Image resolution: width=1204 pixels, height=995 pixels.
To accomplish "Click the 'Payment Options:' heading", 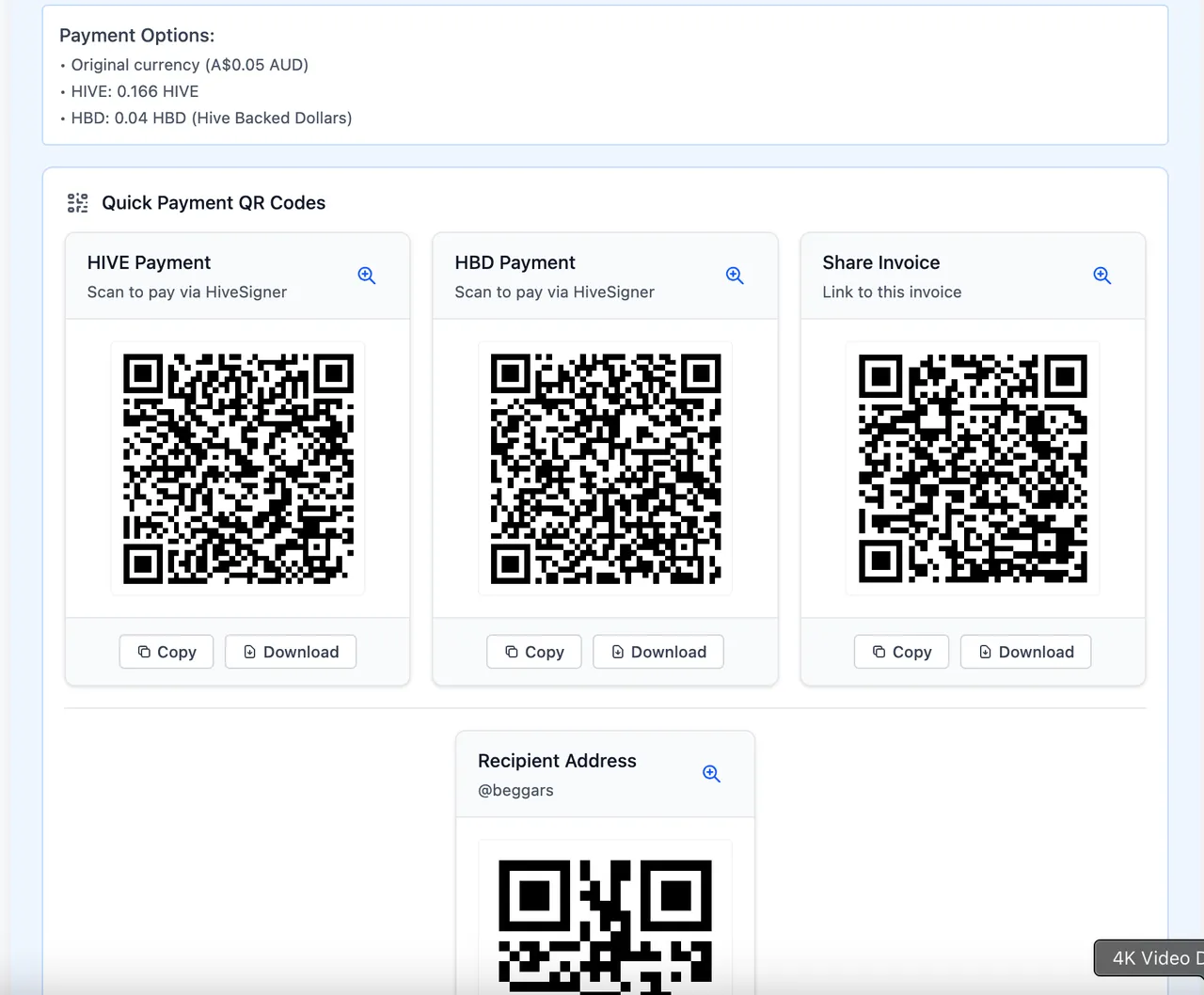I will (x=137, y=36).
